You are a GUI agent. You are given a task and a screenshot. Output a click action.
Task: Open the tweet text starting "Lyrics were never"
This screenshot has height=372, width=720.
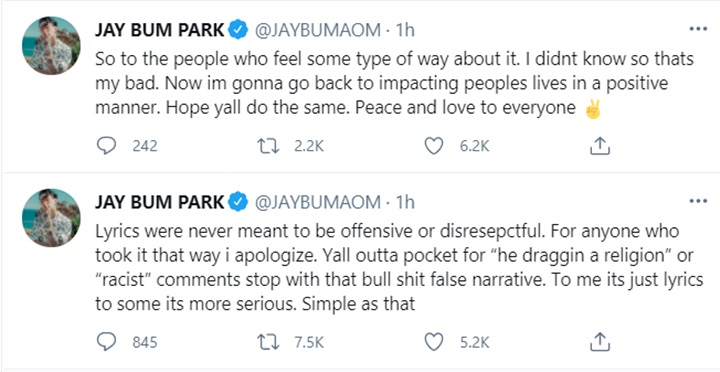pyautogui.click(x=399, y=267)
